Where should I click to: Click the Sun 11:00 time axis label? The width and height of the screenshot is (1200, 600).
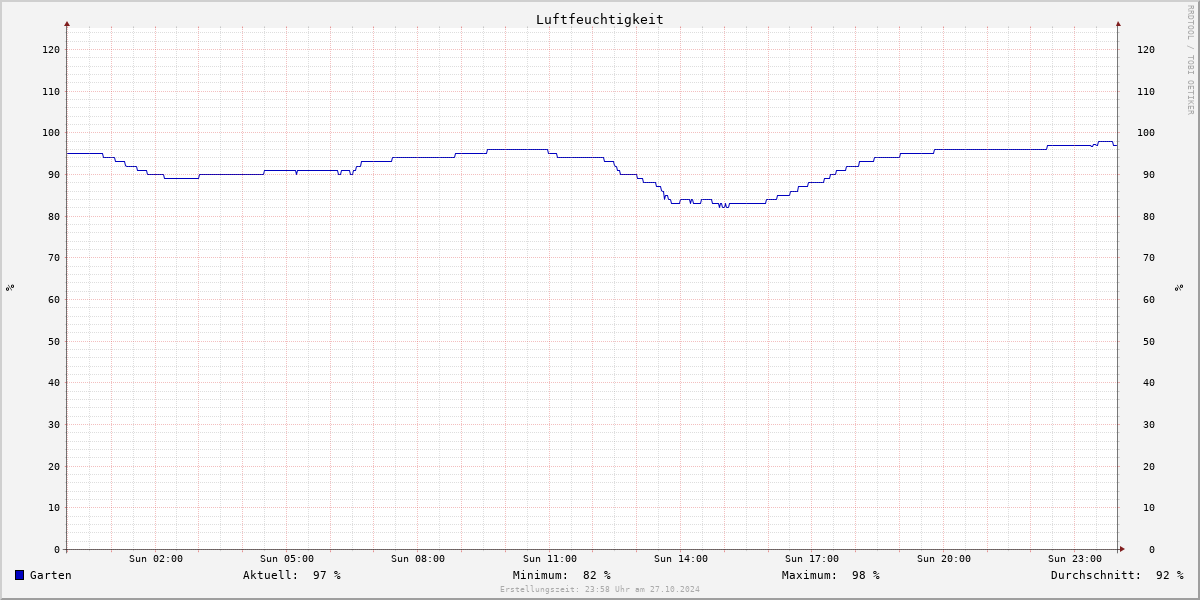click(x=550, y=559)
